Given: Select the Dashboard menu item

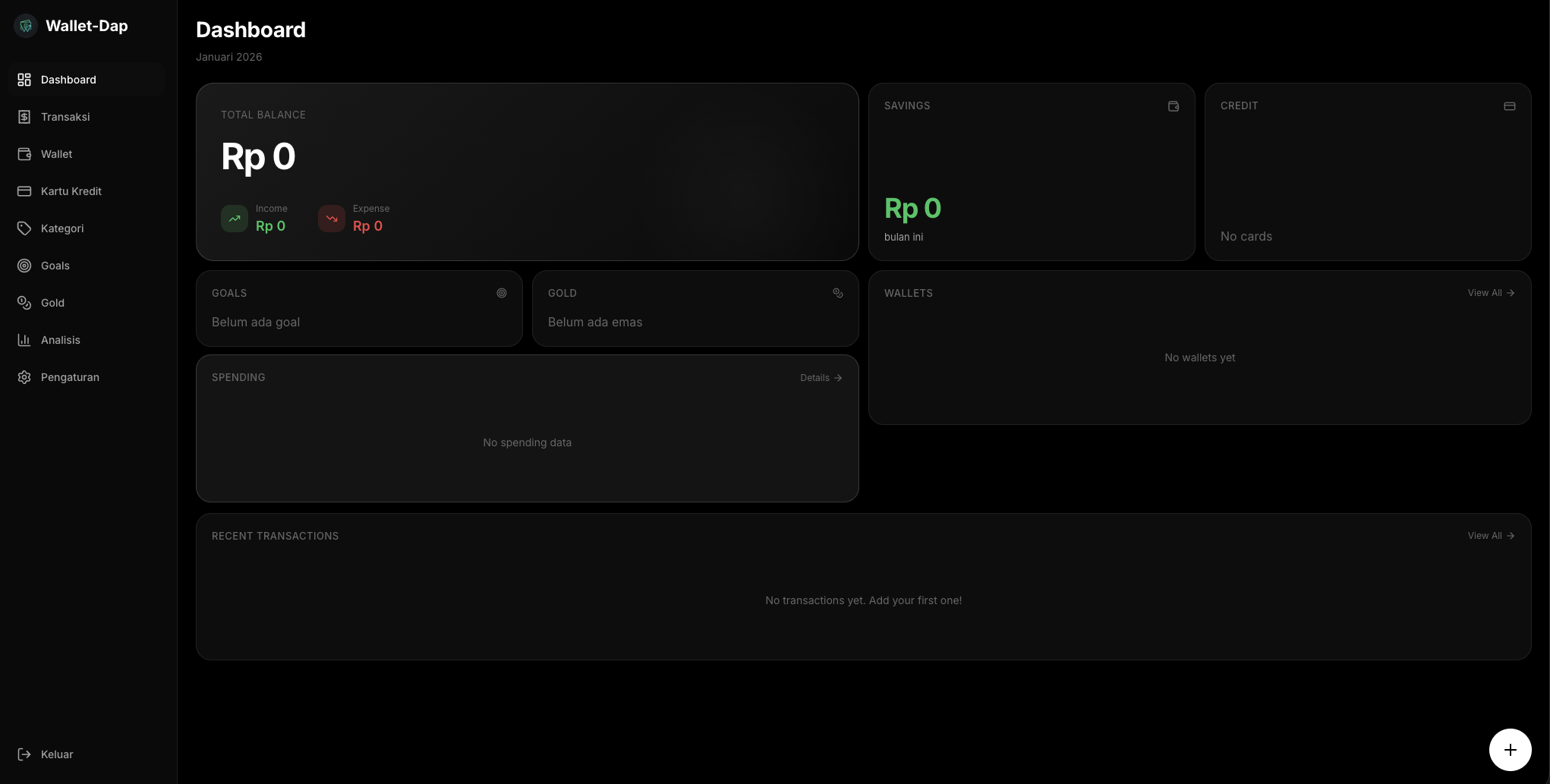Looking at the screenshot, I should [x=68, y=79].
